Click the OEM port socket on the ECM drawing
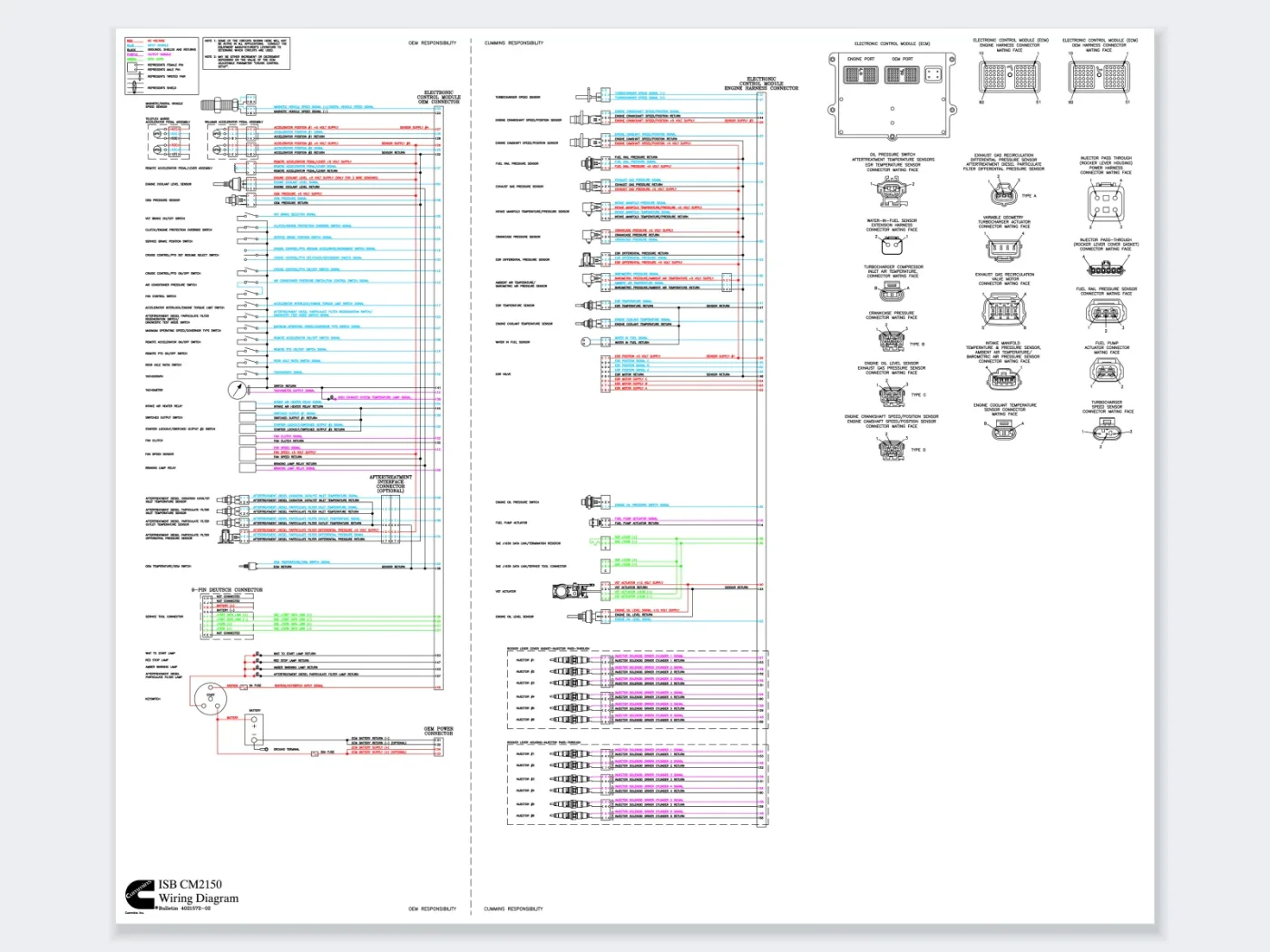This screenshot has height=952, width=1270. coord(902,75)
